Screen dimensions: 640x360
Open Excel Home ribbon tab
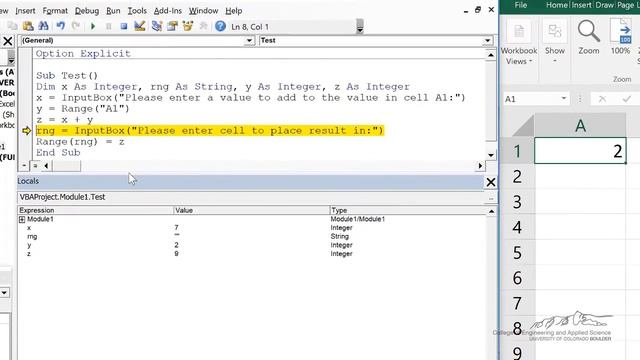coord(557,5)
